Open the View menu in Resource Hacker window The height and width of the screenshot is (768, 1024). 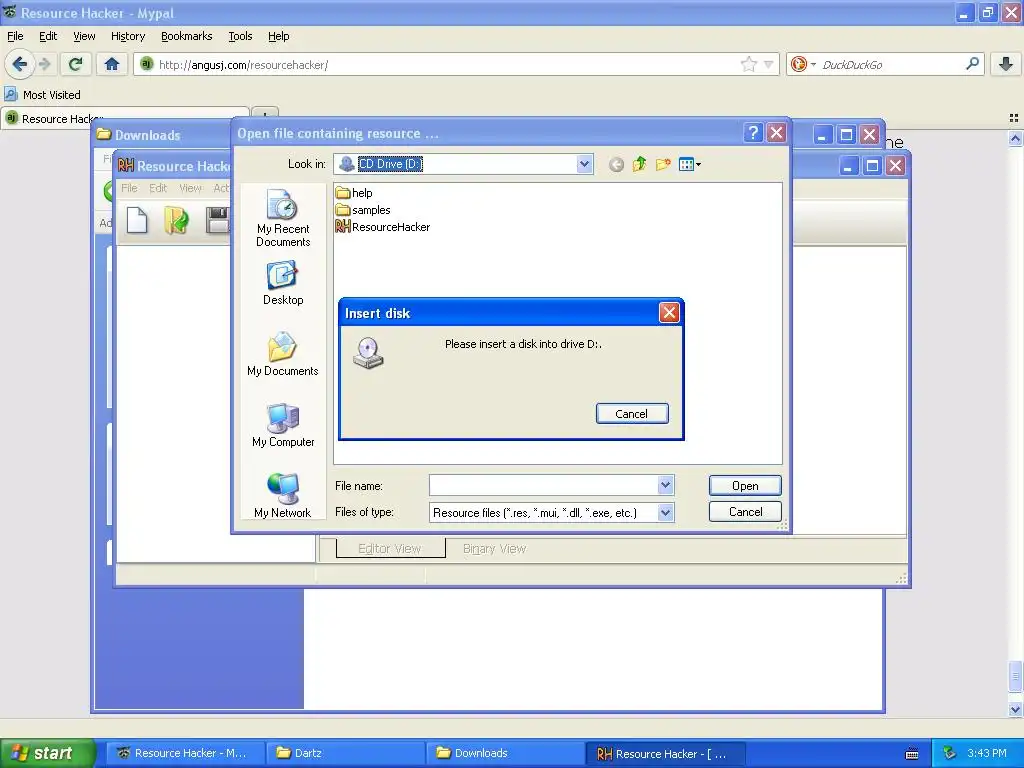190,188
